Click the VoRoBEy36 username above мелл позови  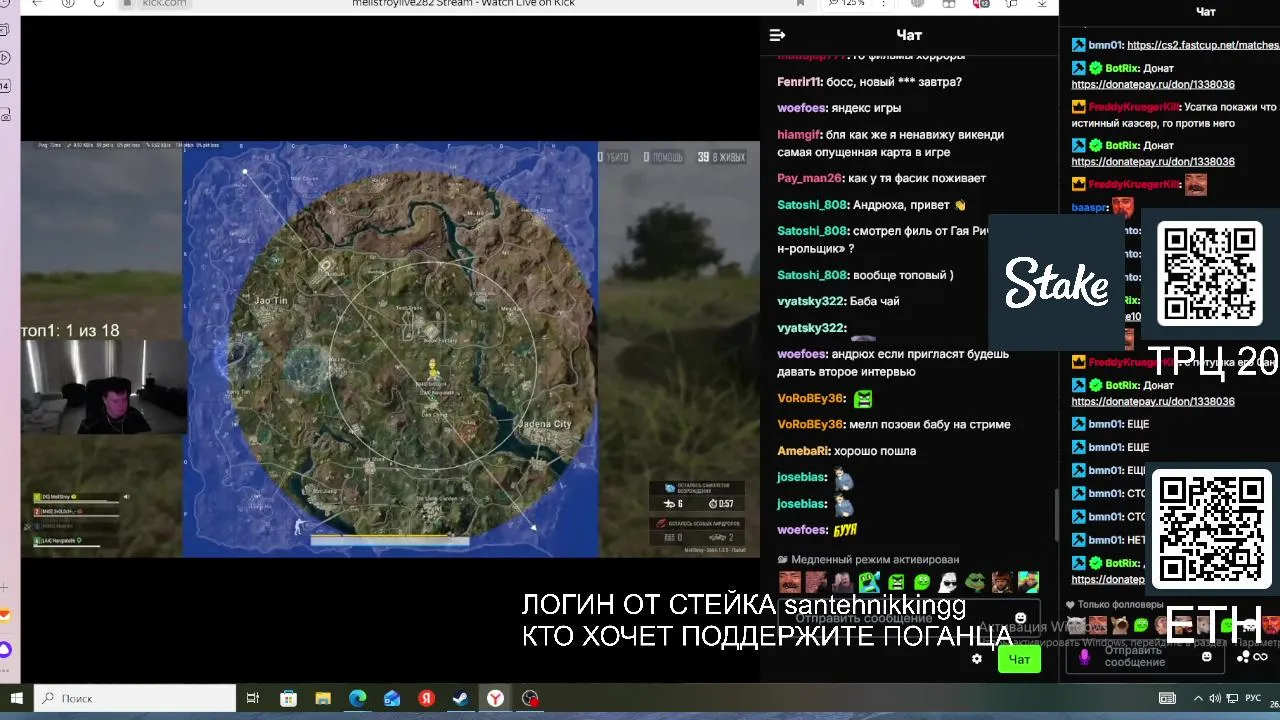coord(810,425)
